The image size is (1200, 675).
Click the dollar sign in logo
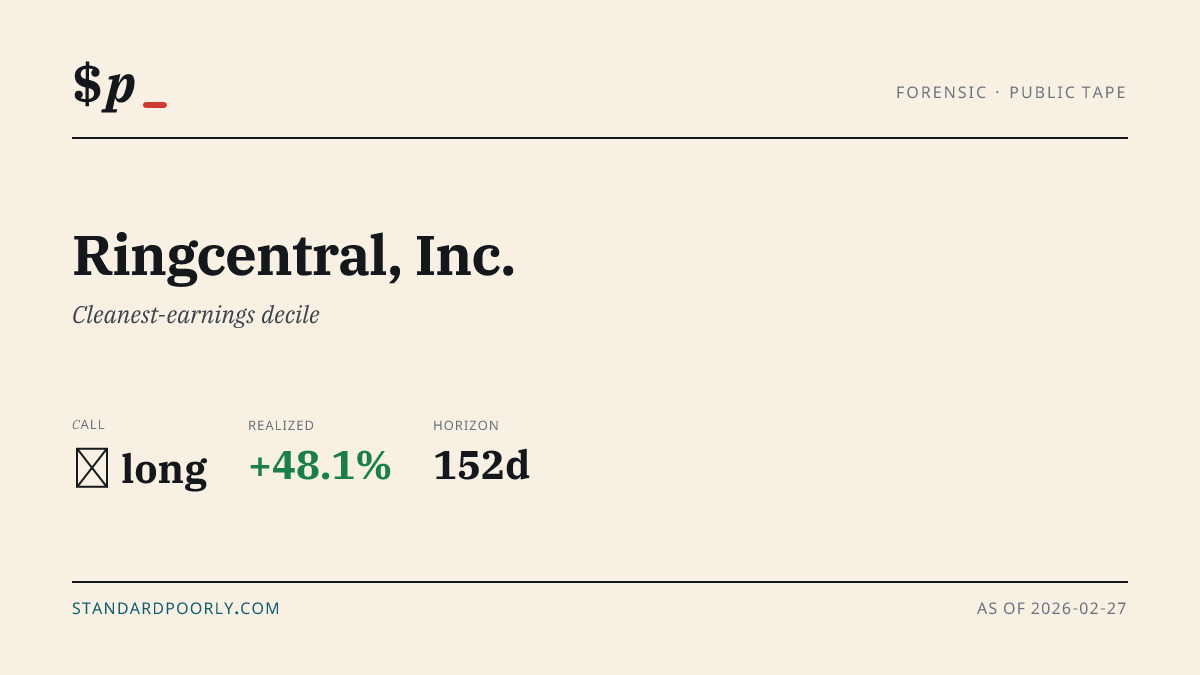[x=87, y=83]
